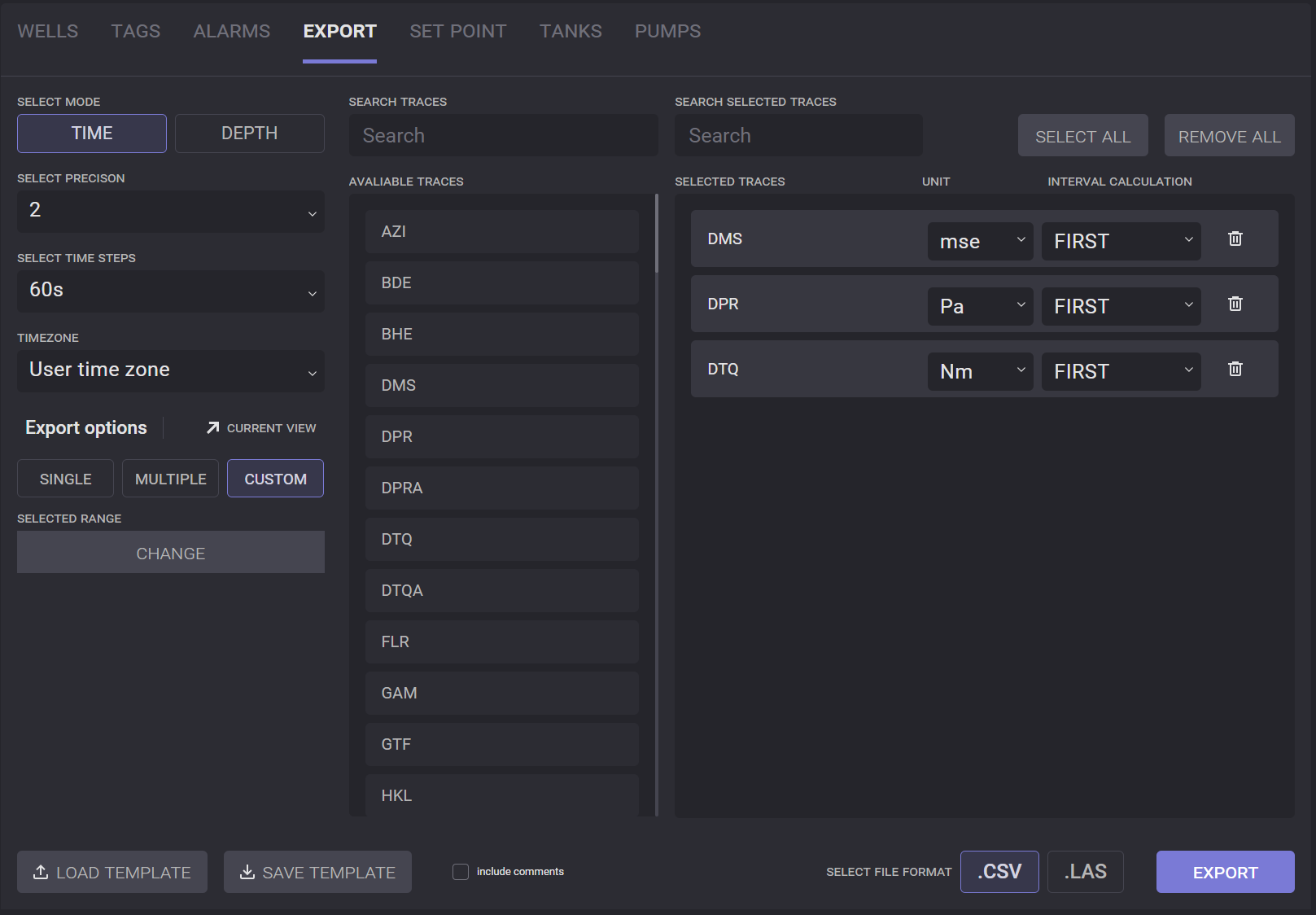Click trash icon for DTQ trace
This screenshot has width=1316, height=915.
(x=1235, y=369)
